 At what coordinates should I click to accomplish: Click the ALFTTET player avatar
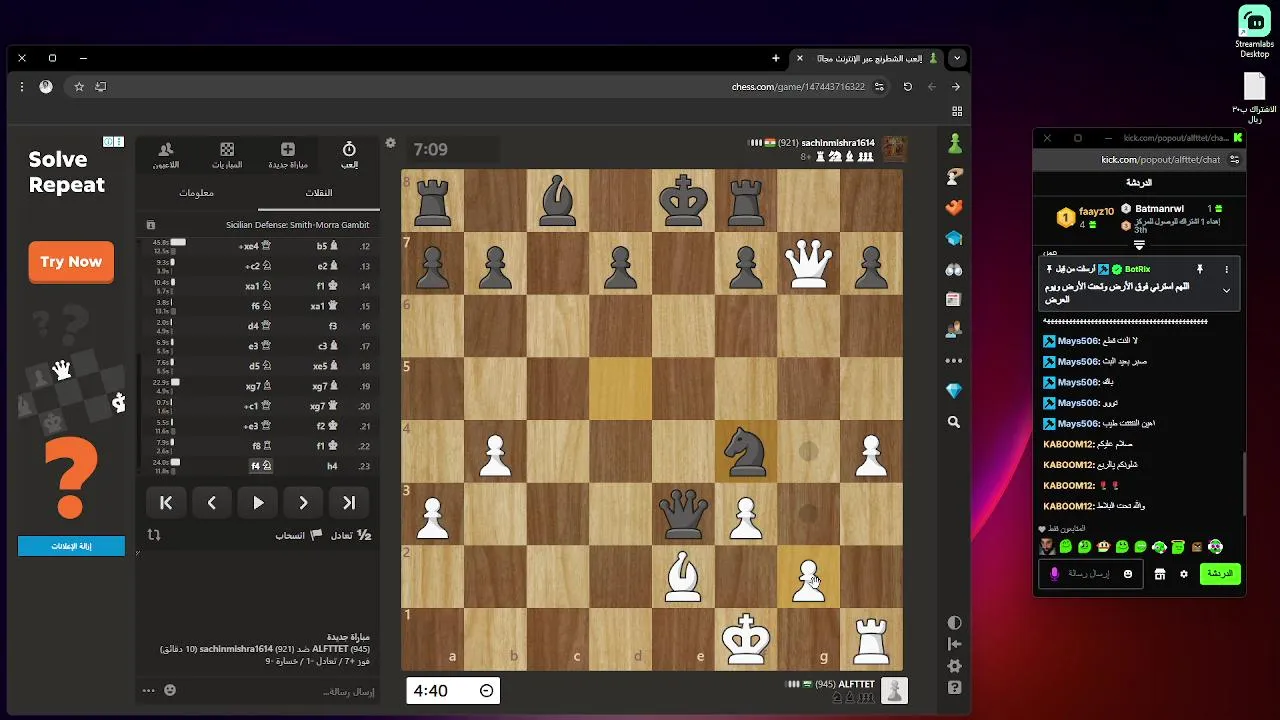[895, 690]
